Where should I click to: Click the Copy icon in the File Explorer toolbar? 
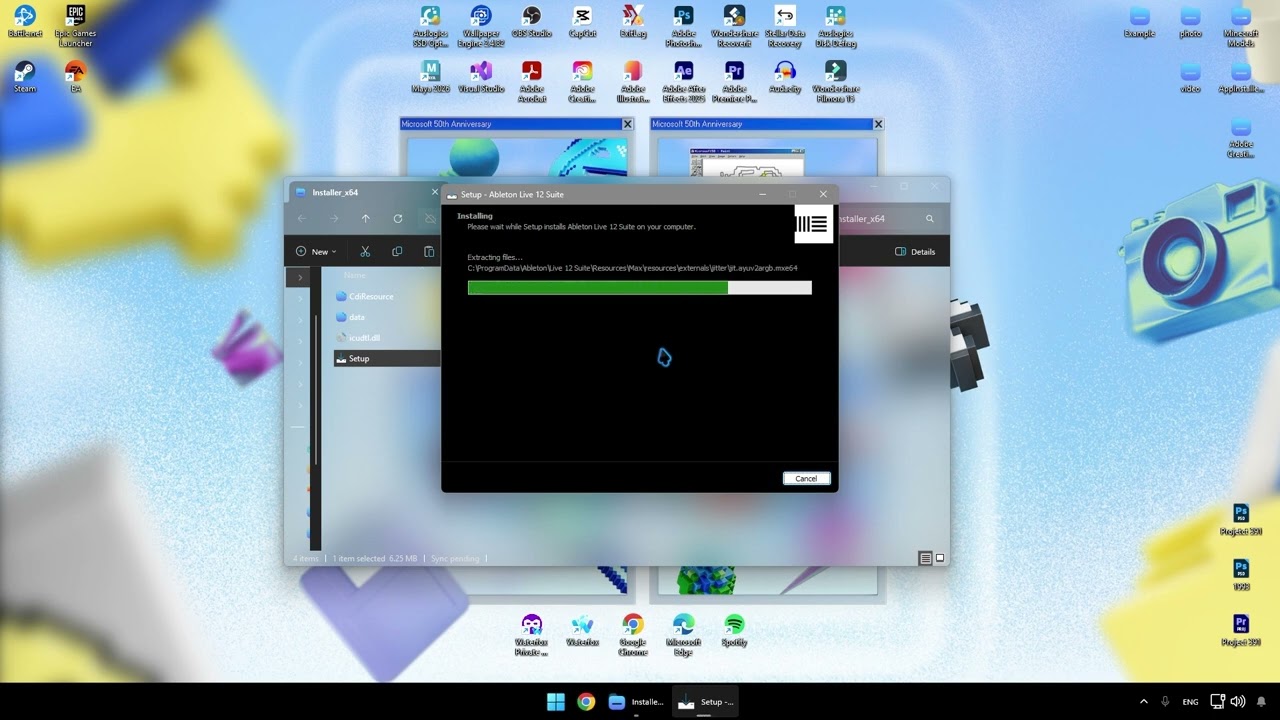pyautogui.click(x=397, y=251)
